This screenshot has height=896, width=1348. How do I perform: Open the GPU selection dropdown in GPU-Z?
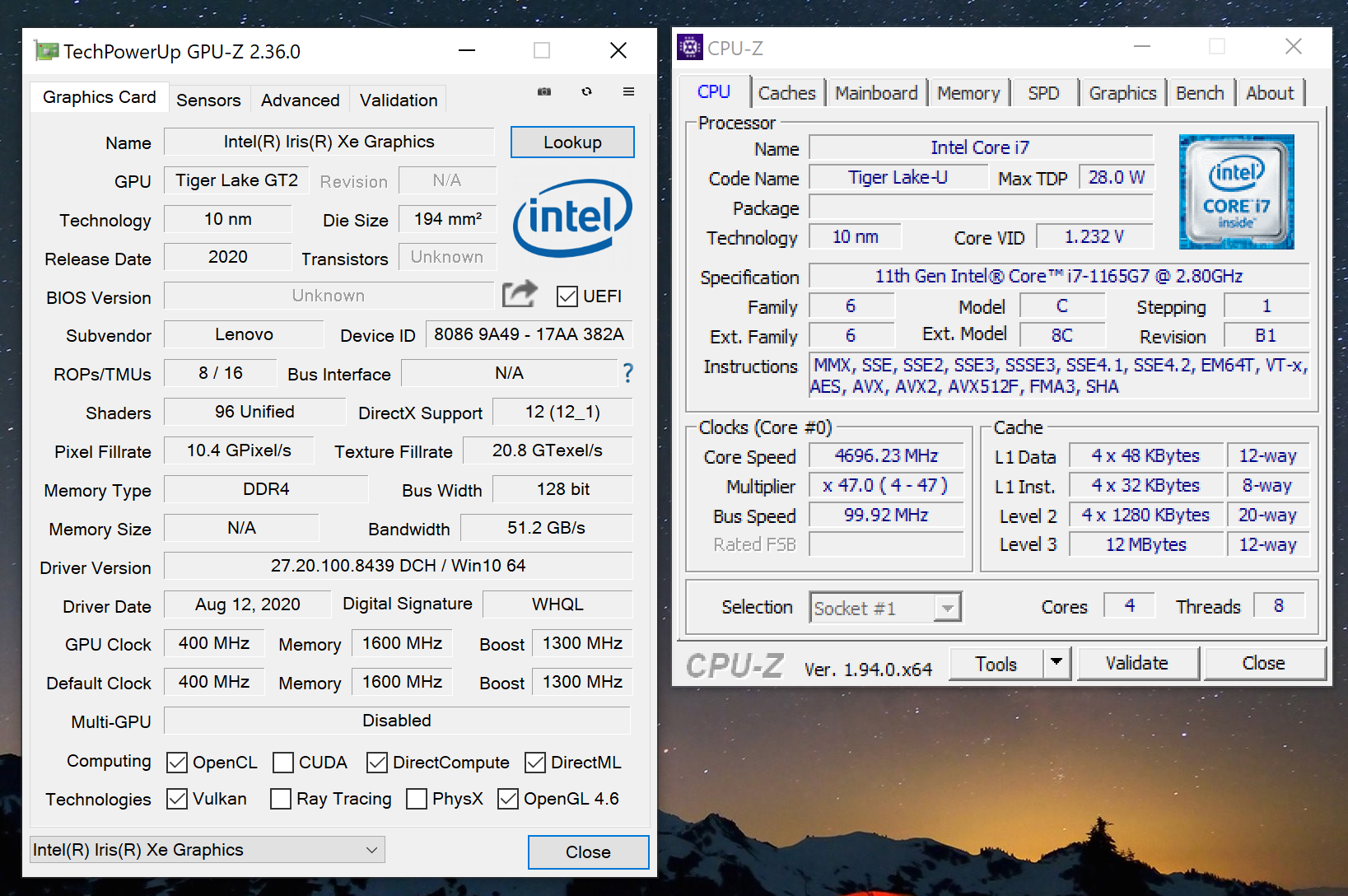coord(208,850)
